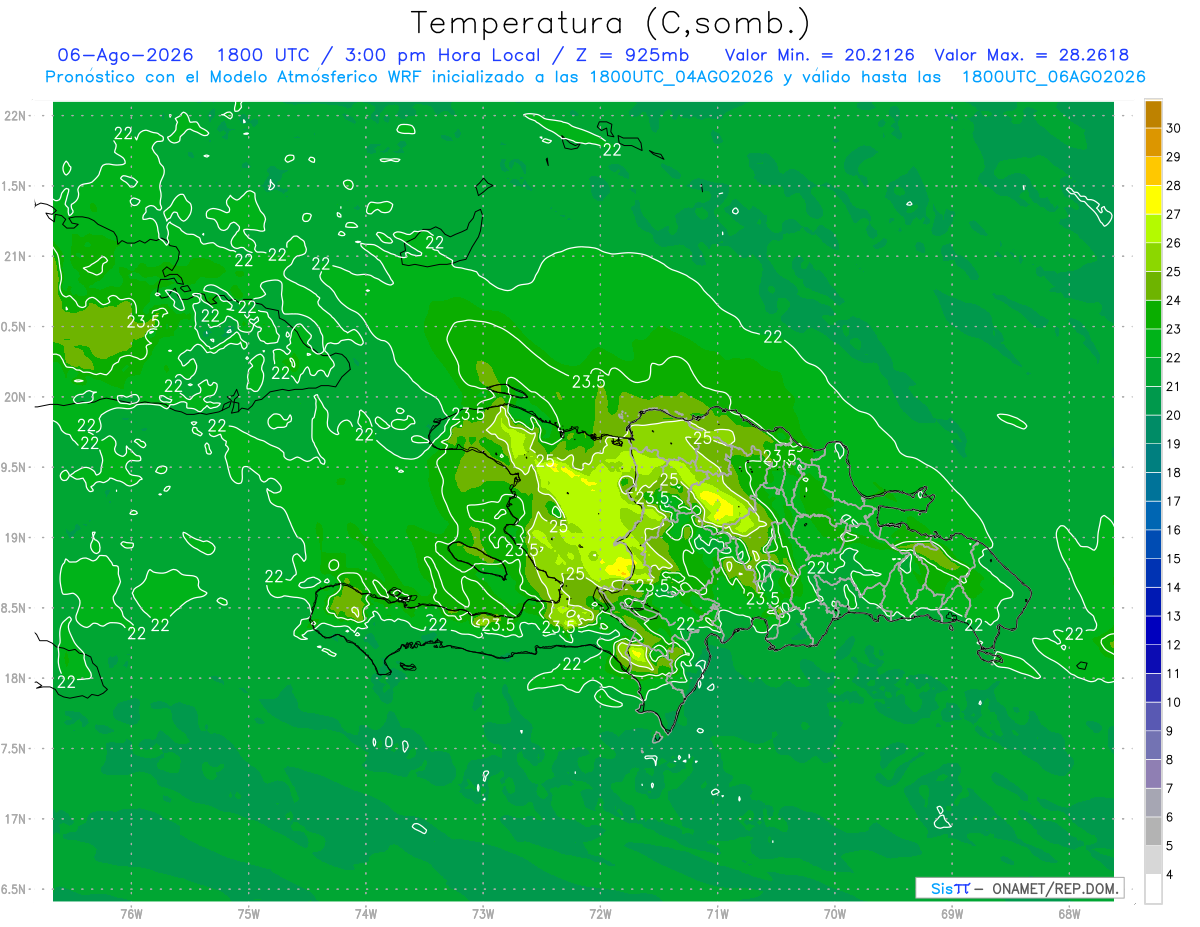Pick white swatch below 4 on colorbar
The image size is (1200, 927).
(1153, 889)
